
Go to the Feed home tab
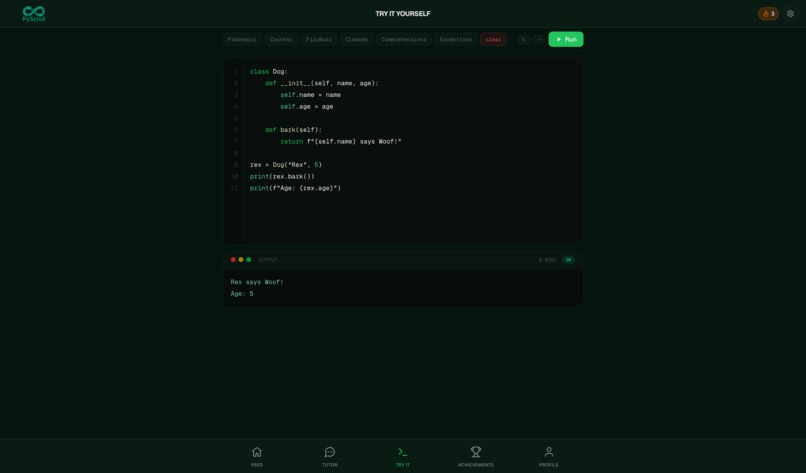pos(257,456)
